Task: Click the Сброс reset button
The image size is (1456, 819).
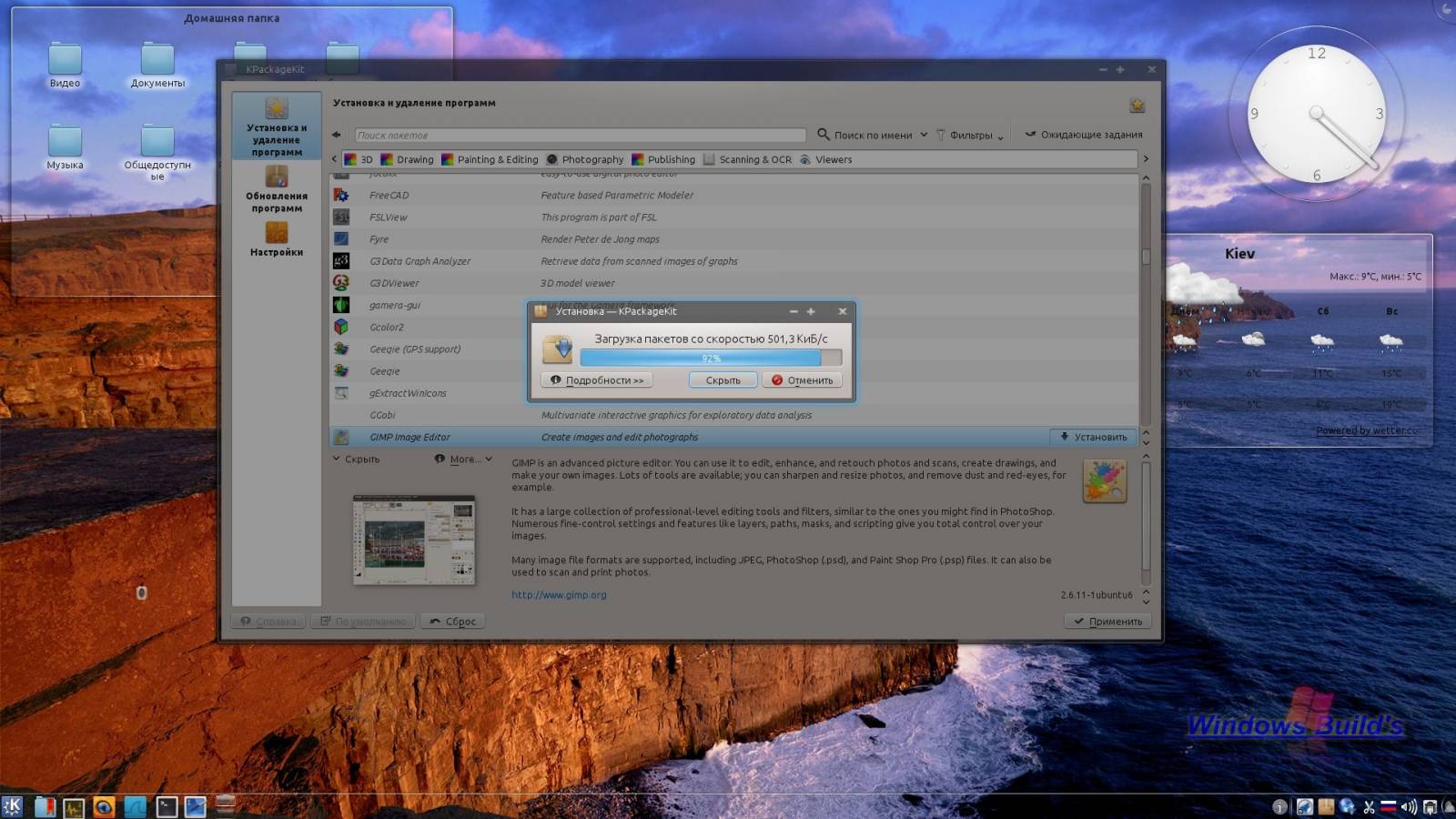Action: pyautogui.click(x=452, y=622)
